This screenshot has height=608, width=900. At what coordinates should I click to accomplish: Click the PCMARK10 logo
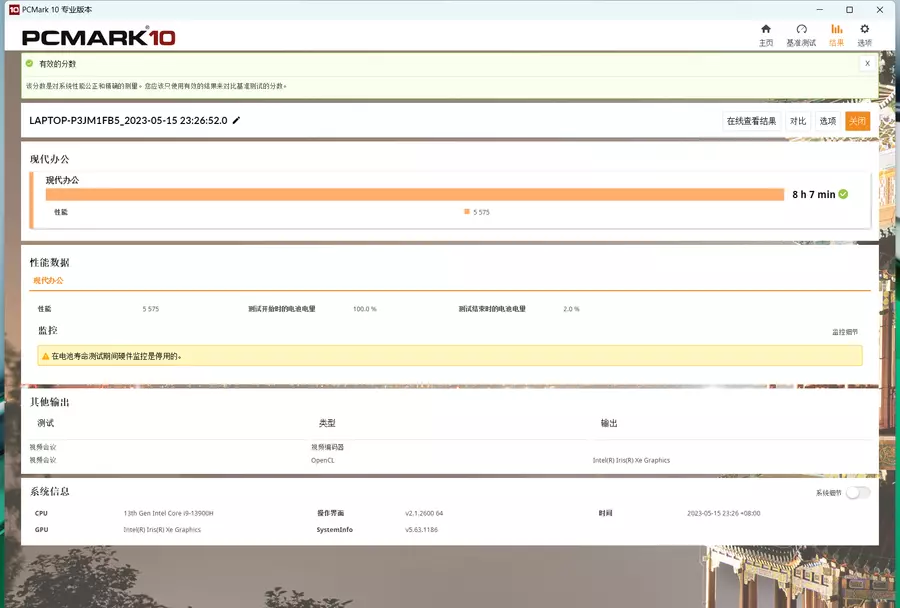click(98, 38)
